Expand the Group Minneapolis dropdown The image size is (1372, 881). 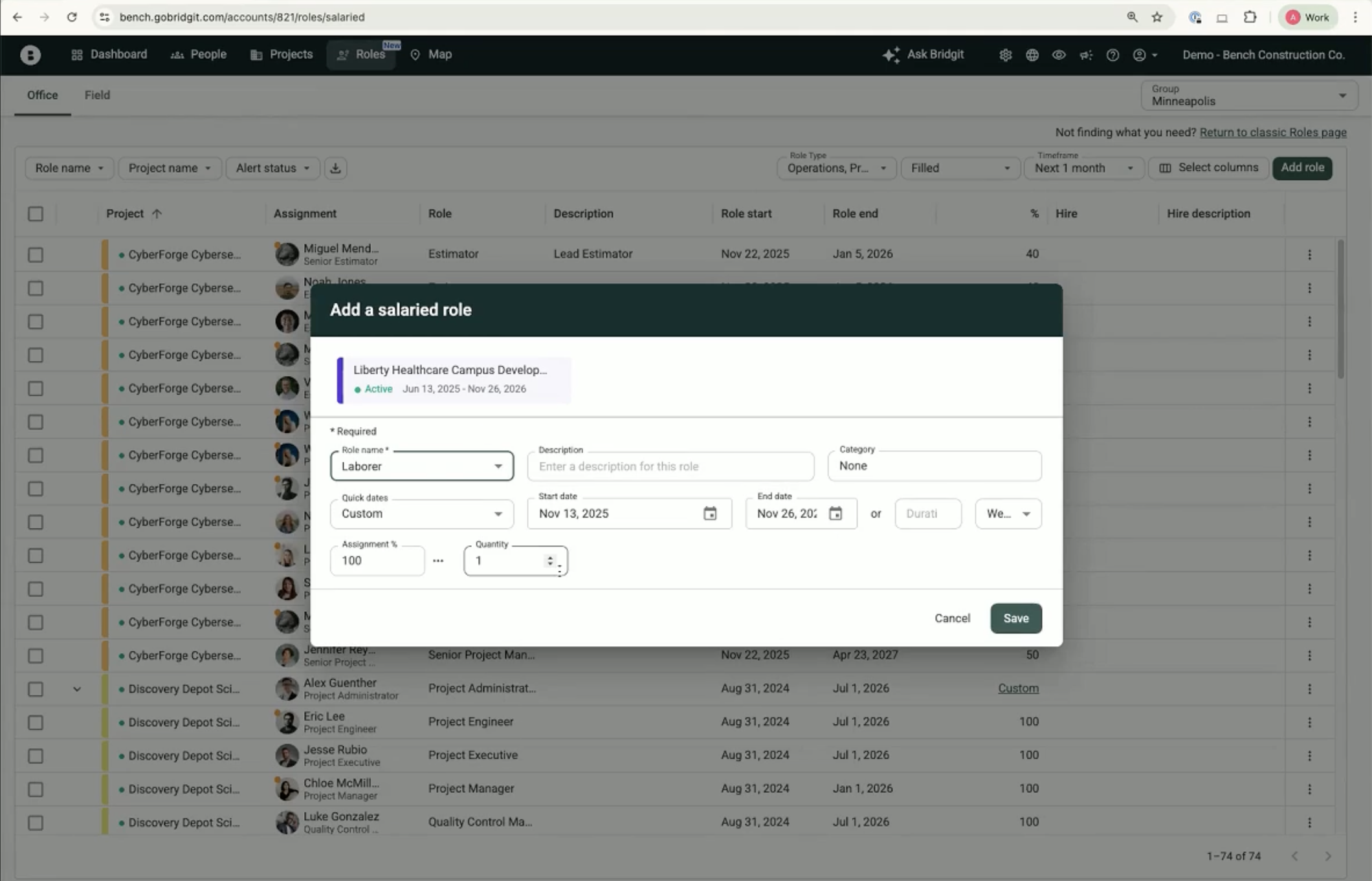[x=1248, y=96]
